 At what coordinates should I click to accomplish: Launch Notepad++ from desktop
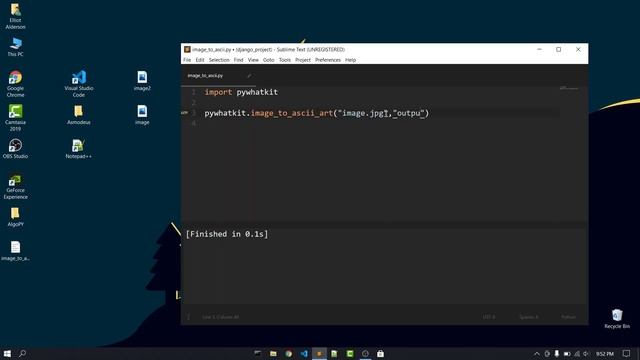click(x=78, y=149)
